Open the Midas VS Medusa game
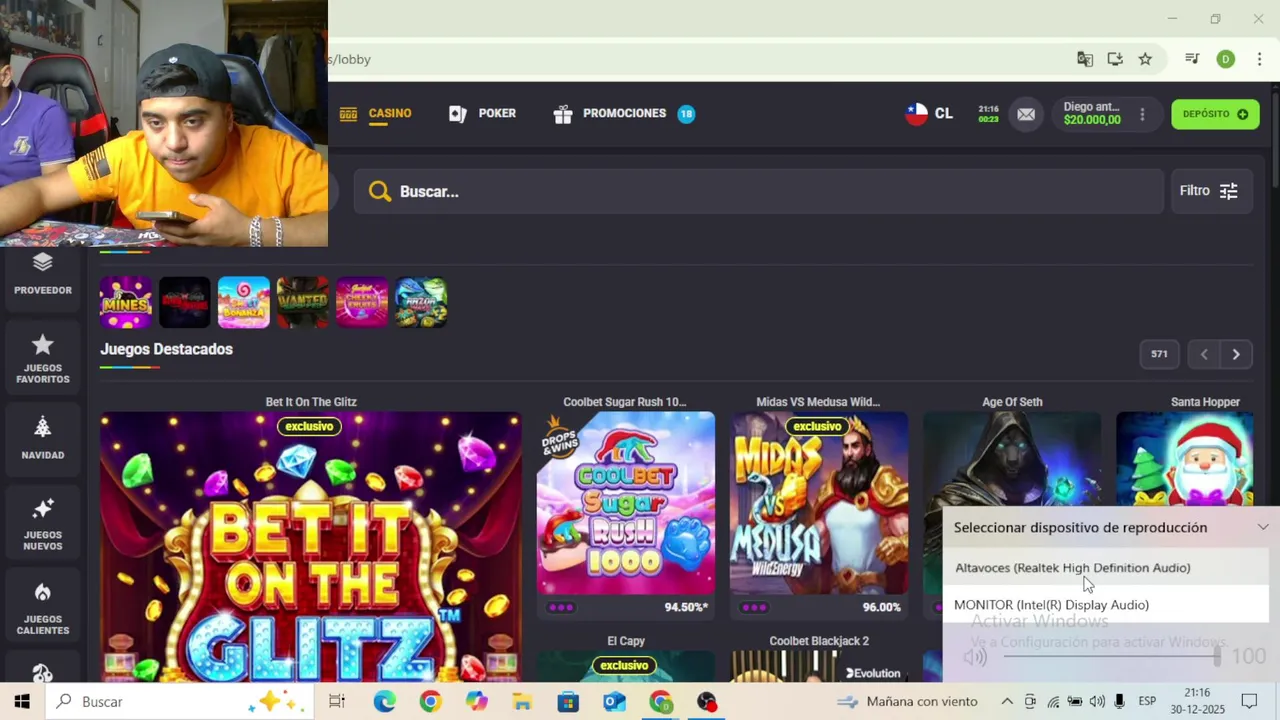Viewport: 1280px width, 720px height. (x=819, y=503)
